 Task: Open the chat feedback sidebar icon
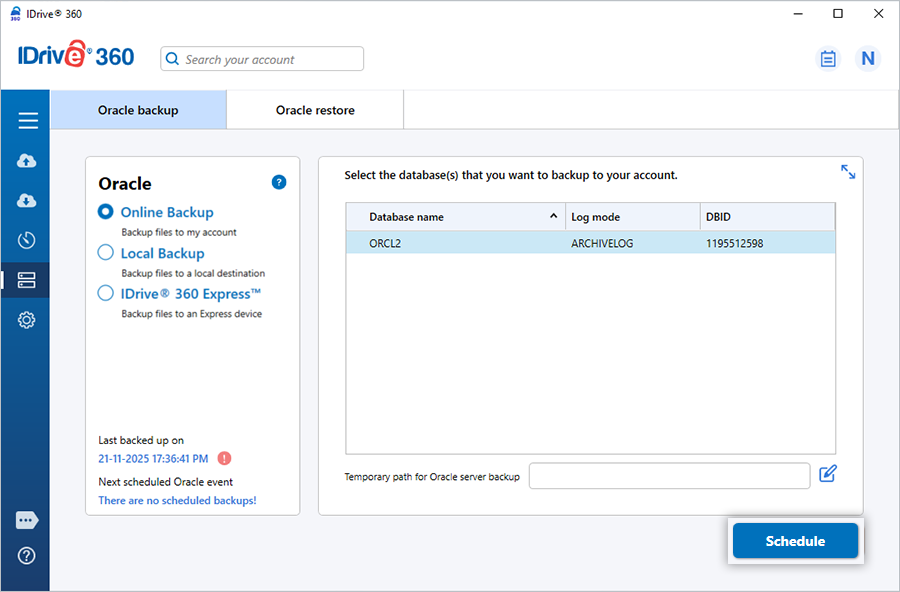pyautogui.click(x=27, y=520)
